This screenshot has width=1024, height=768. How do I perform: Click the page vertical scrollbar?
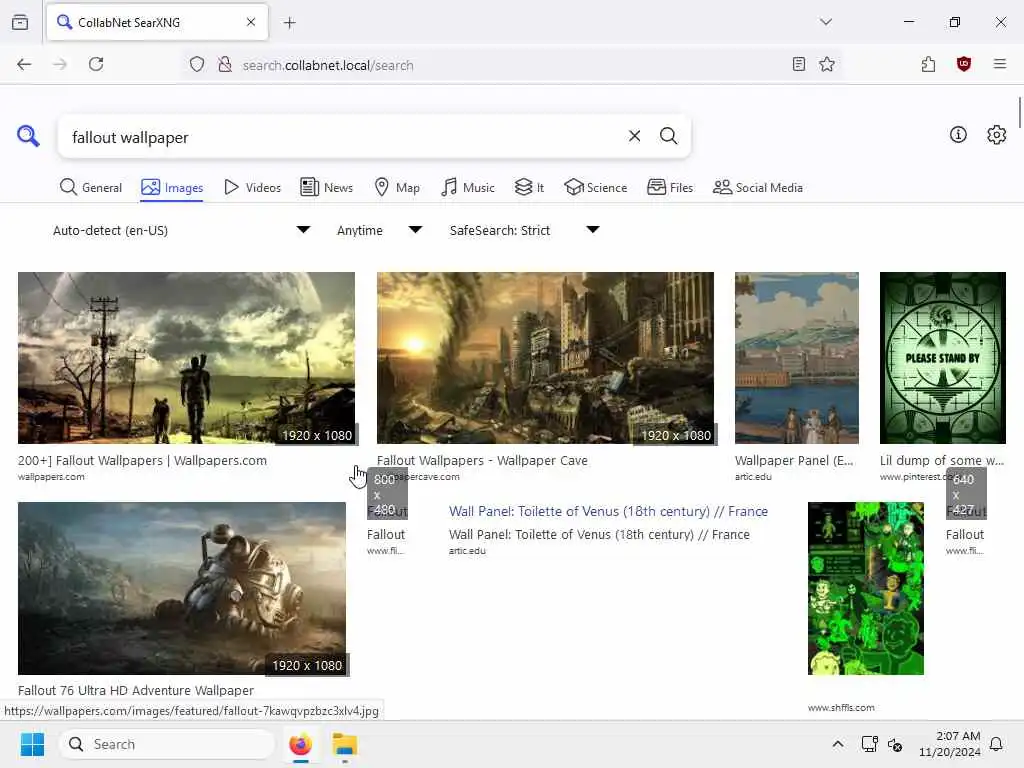(x=1019, y=112)
